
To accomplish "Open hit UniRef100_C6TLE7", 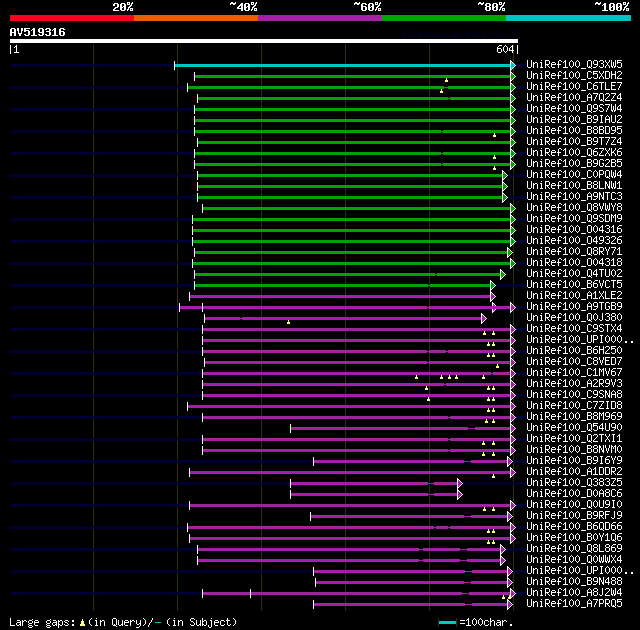I will tap(574, 87).
